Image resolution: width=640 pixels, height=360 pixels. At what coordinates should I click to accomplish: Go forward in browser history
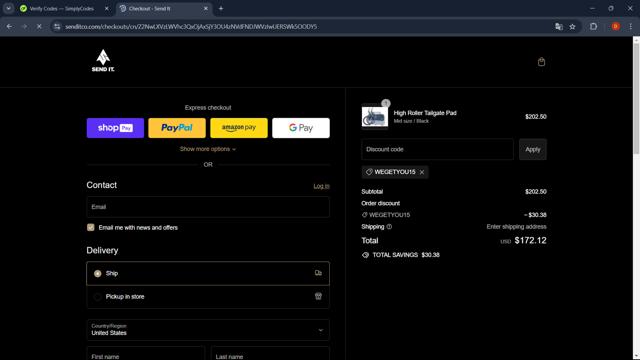(x=24, y=27)
